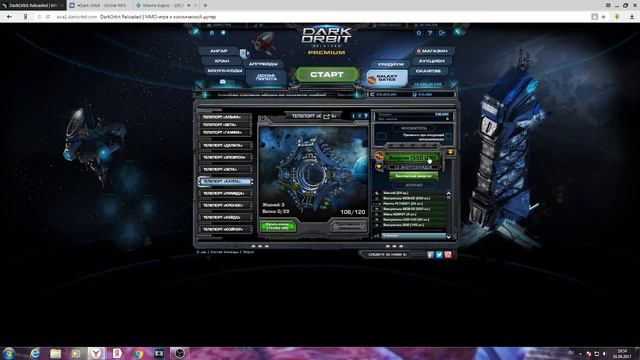640x360 pixels.
Task: Click the bookmark star icon
Action: 604,17
